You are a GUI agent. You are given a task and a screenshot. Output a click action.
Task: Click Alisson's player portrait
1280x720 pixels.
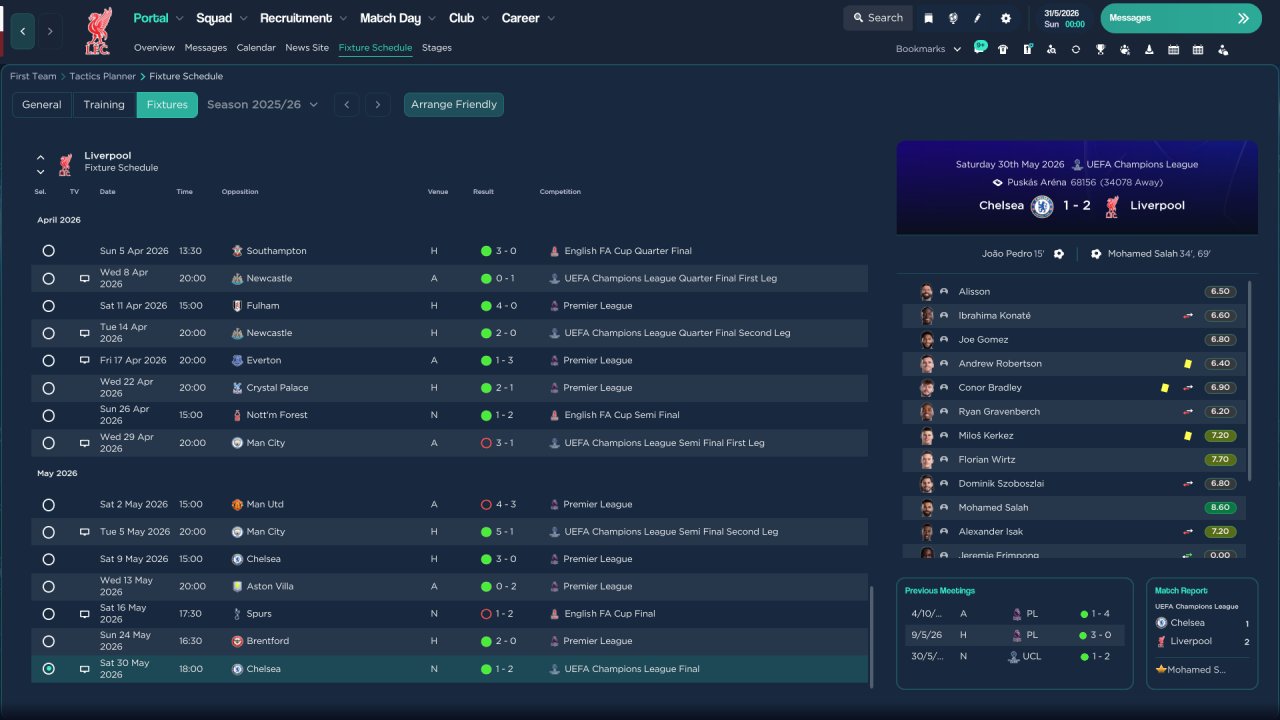(x=927, y=292)
